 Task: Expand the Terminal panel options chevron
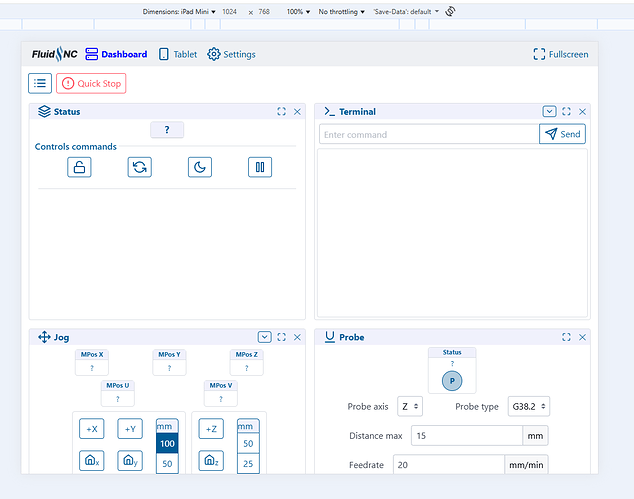[549, 111]
